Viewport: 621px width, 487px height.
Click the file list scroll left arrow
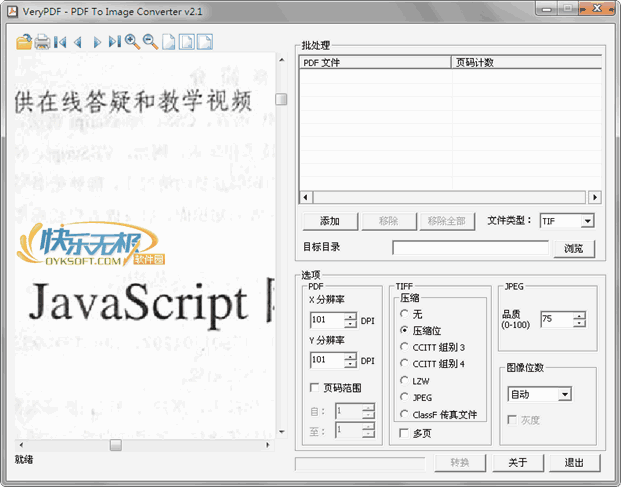(306, 197)
